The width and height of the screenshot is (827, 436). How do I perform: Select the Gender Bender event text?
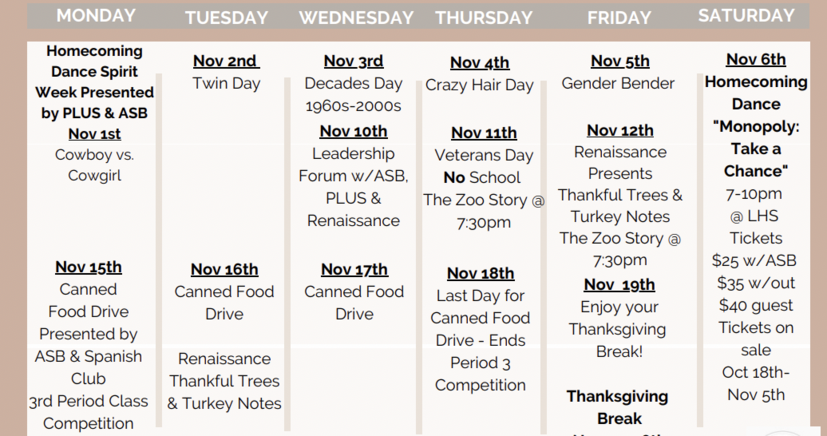coord(618,83)
